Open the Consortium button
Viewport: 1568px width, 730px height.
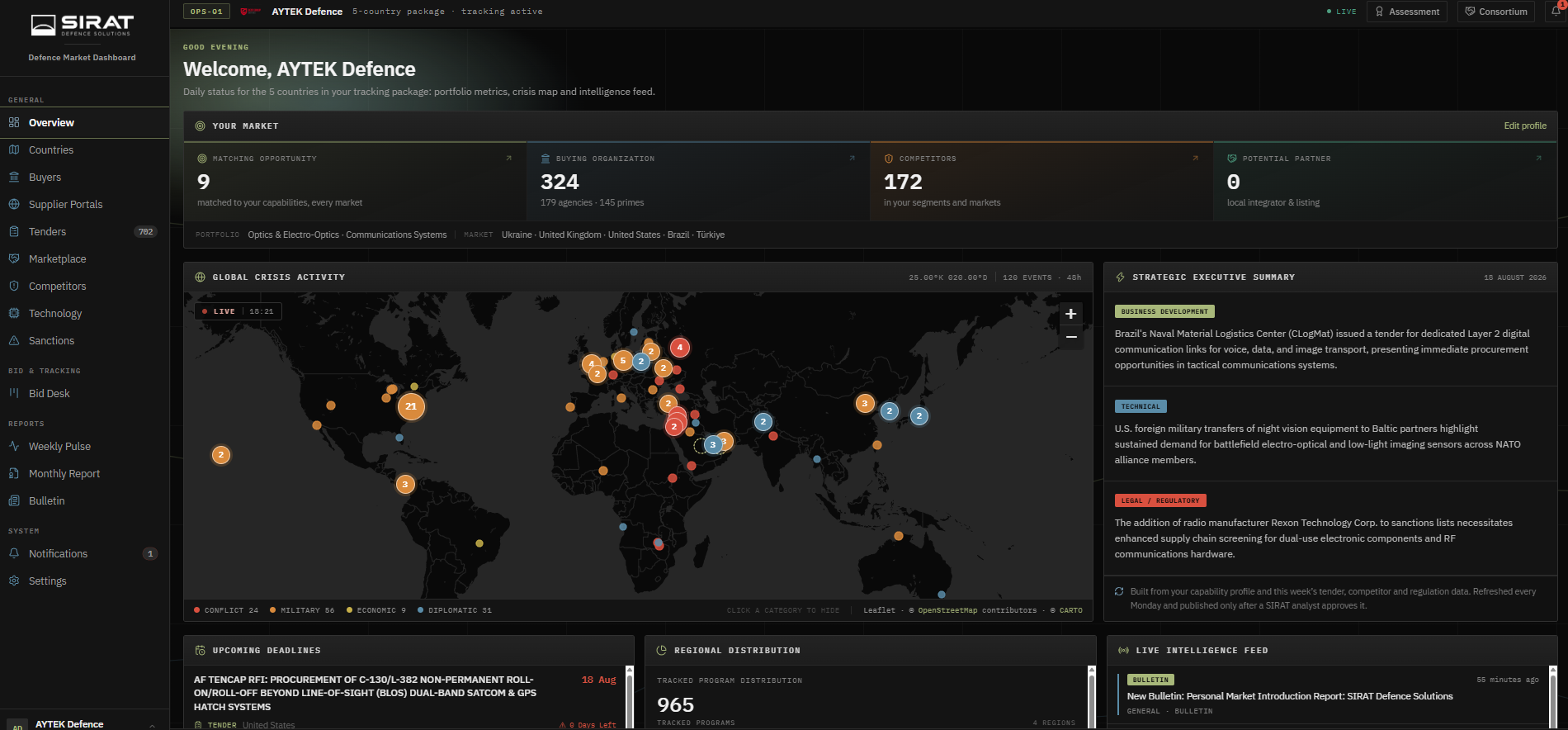[x=1496, y=12]
